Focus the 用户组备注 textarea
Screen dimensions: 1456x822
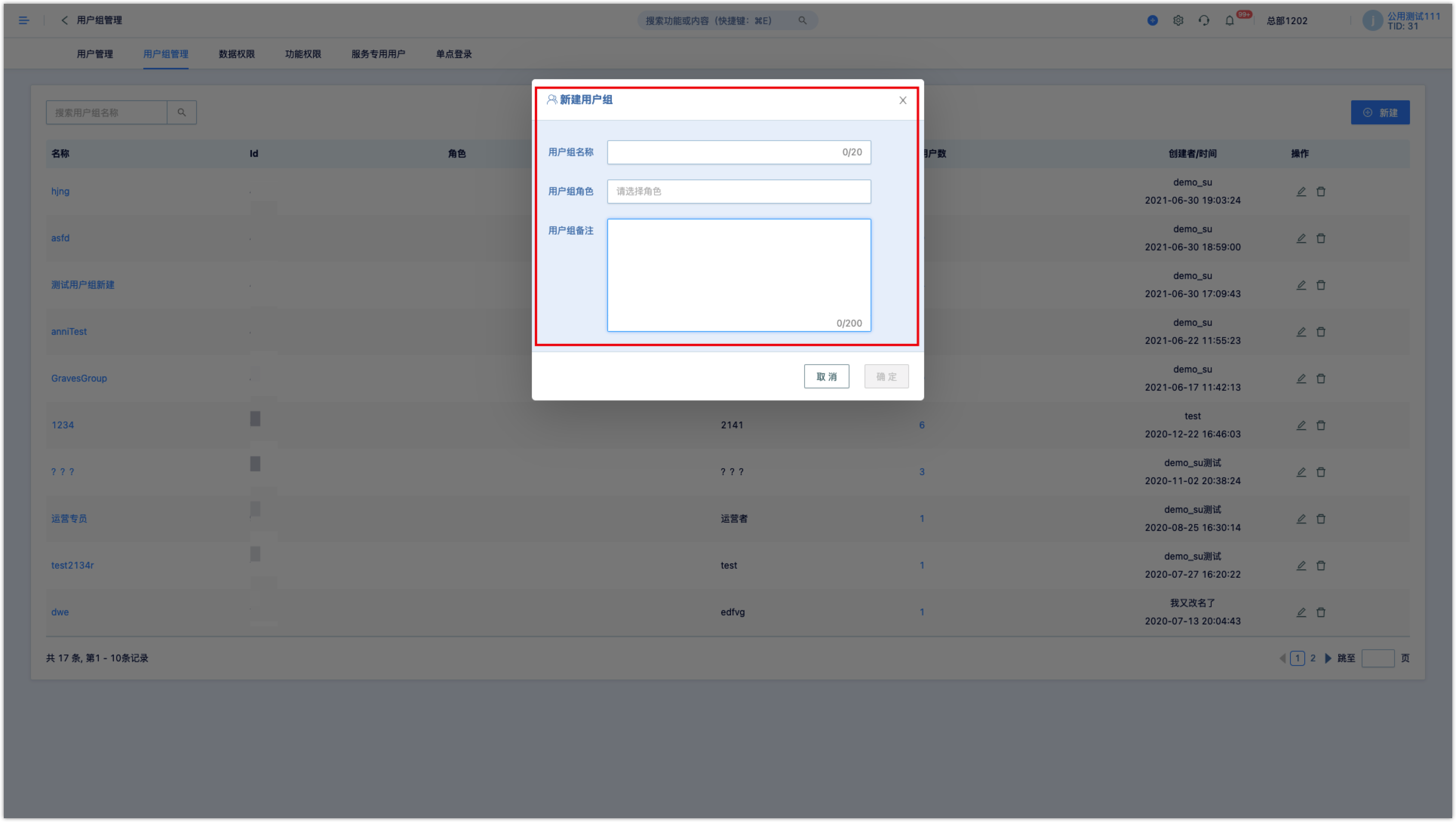pyautogui.click(x=739, y=275)
